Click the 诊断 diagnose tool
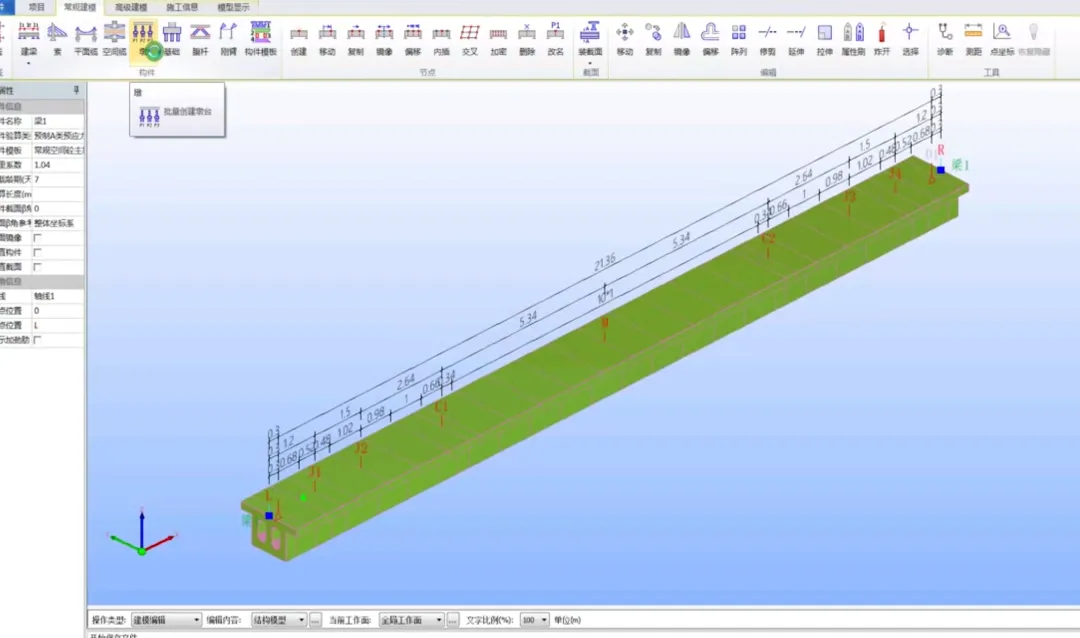Image resolution: width=1080 pixels, height=638 pixels. tap(945, 39)
